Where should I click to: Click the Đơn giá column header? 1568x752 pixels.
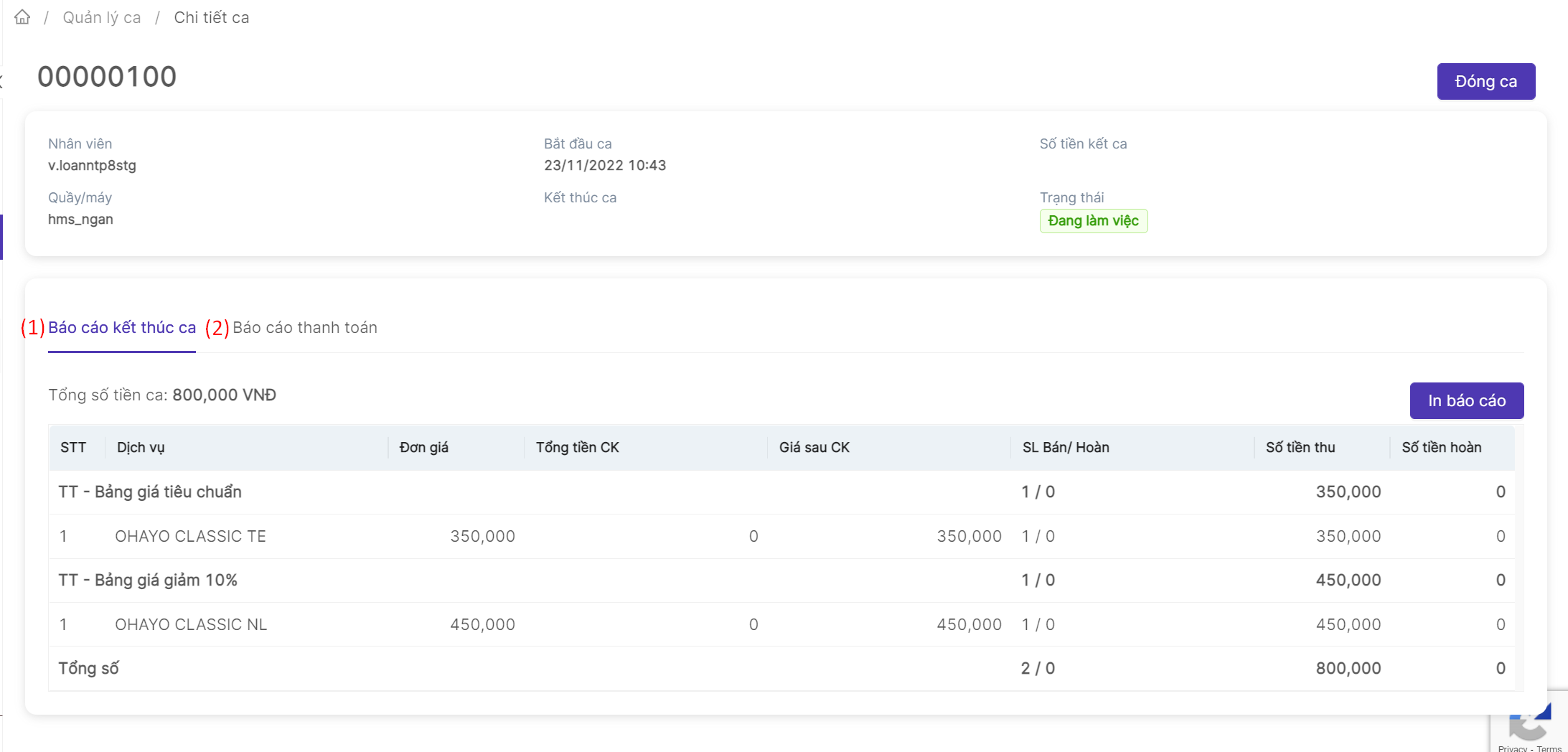(423, 448)
